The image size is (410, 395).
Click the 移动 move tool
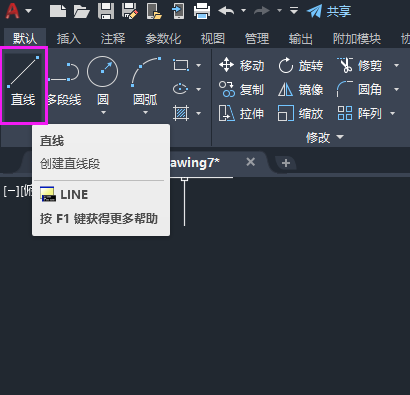pos(242,65)
